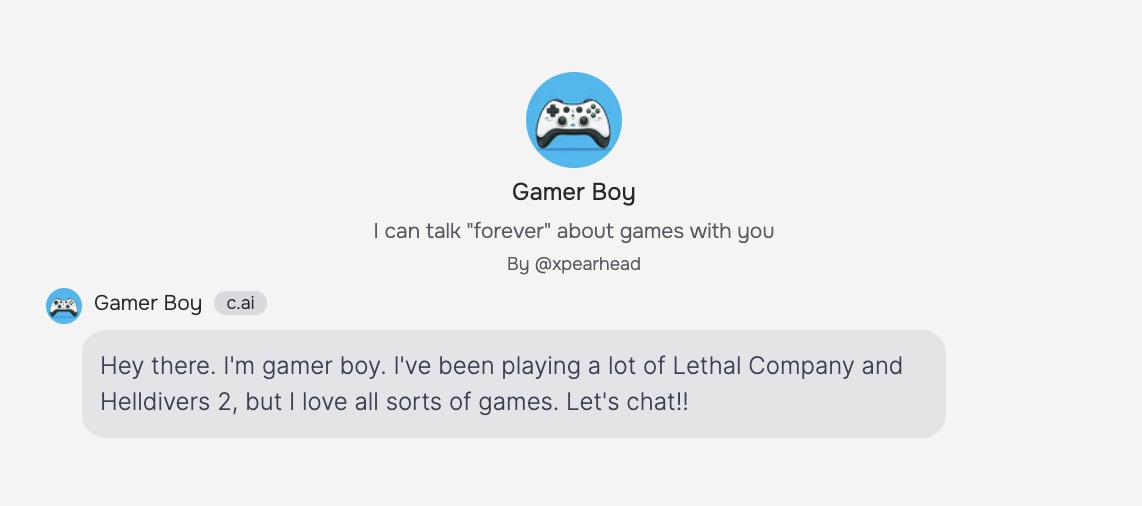Click the Gamer Boy title under the avatar
The width and height of the screenshot is (1142, 506).
tap(573, 192)
